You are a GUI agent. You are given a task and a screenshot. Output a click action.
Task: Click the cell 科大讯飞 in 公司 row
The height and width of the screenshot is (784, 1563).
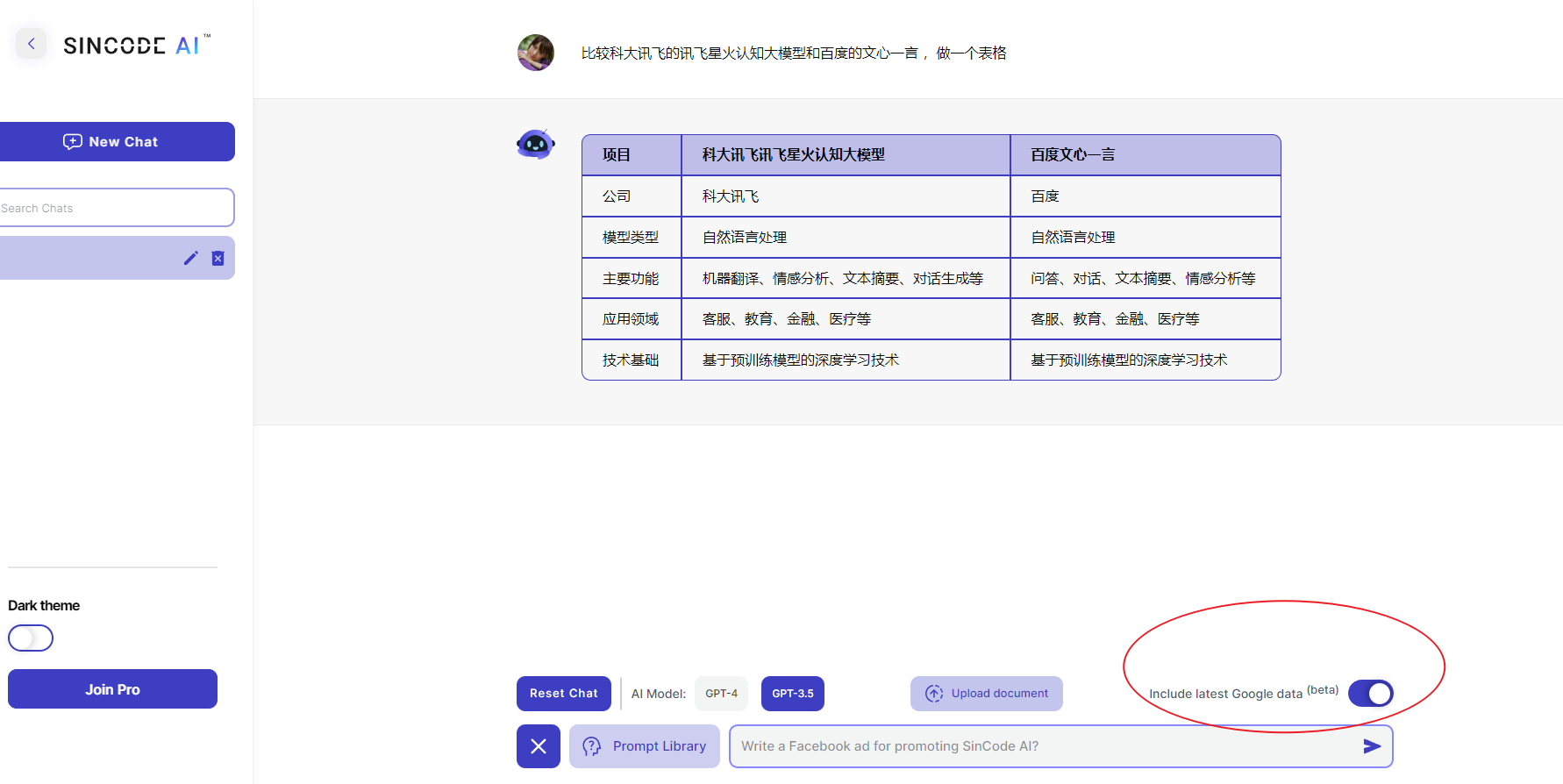click(731, 196)
